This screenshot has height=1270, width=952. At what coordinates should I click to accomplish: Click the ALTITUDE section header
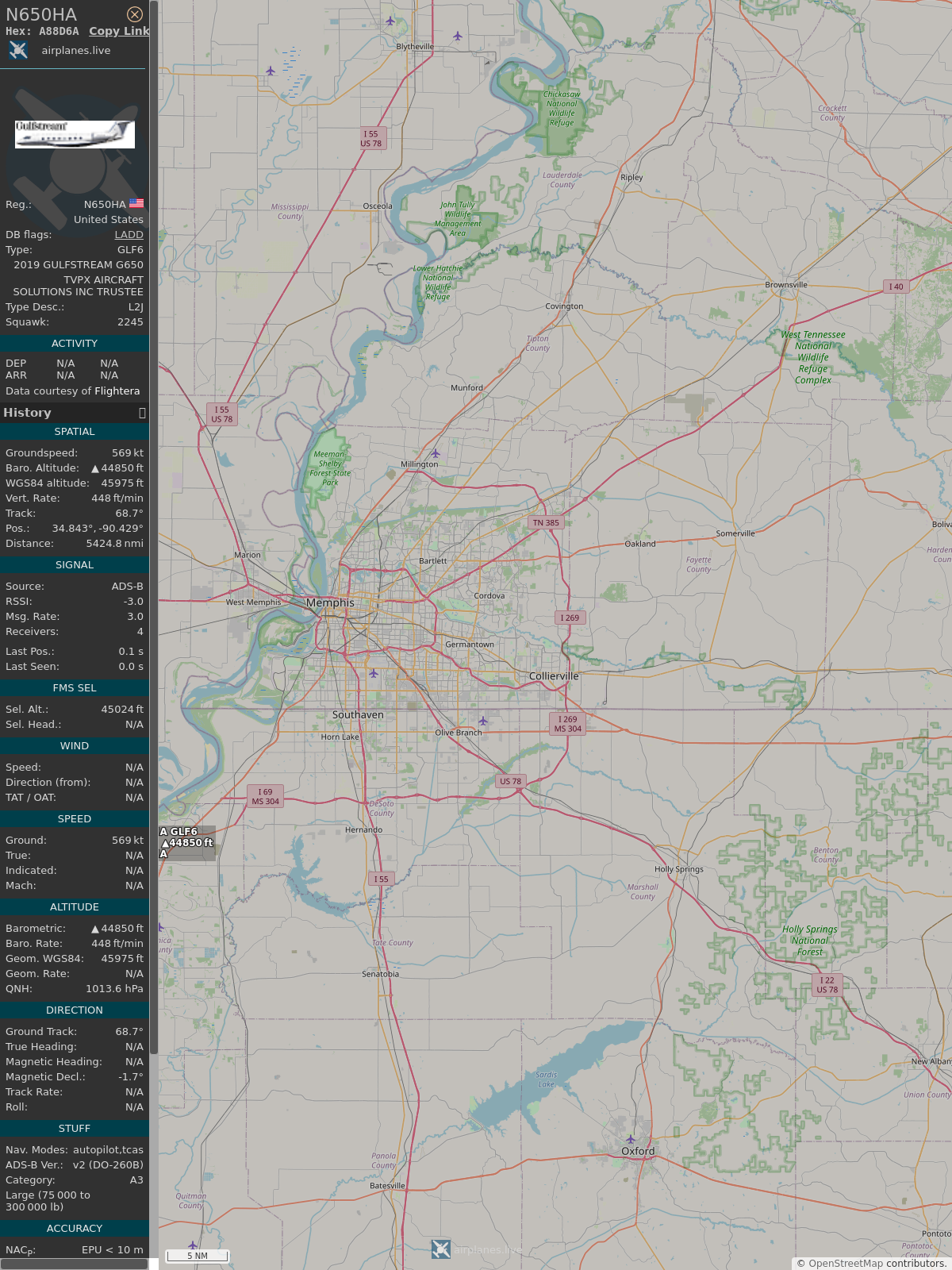75,907
